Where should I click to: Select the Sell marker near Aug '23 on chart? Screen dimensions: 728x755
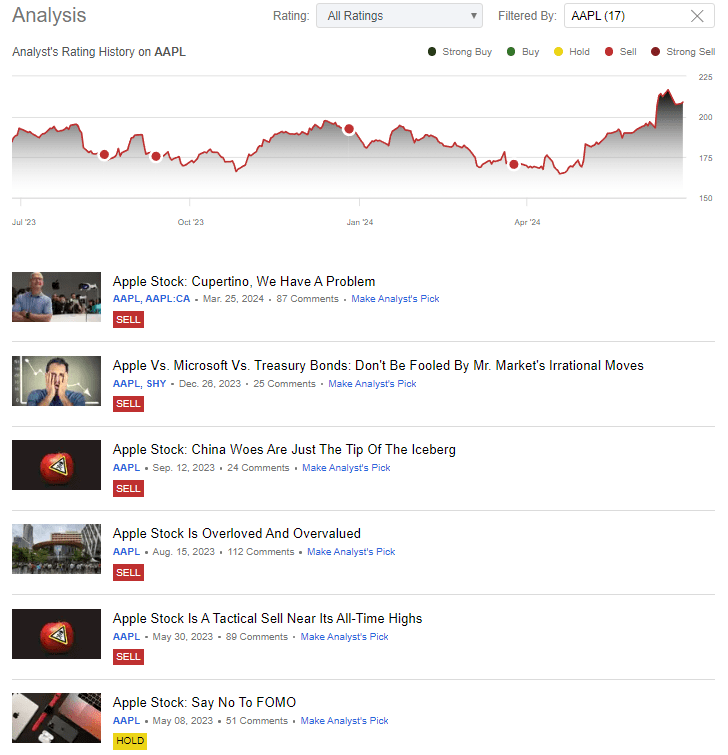click(x=104, y=155)
